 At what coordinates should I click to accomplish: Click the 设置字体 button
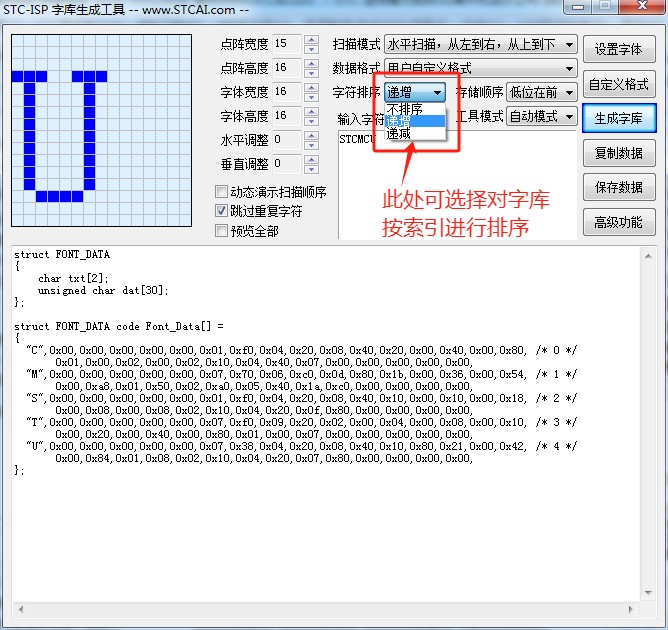(x=618, y=50)
